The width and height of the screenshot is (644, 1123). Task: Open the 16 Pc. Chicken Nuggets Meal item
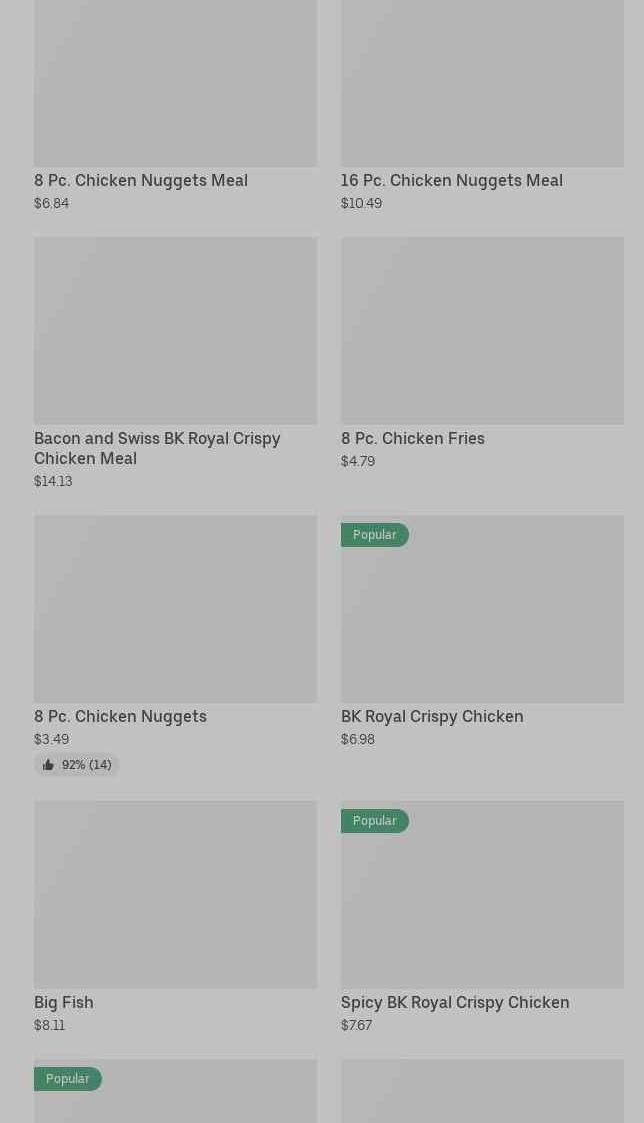[451, 180]
